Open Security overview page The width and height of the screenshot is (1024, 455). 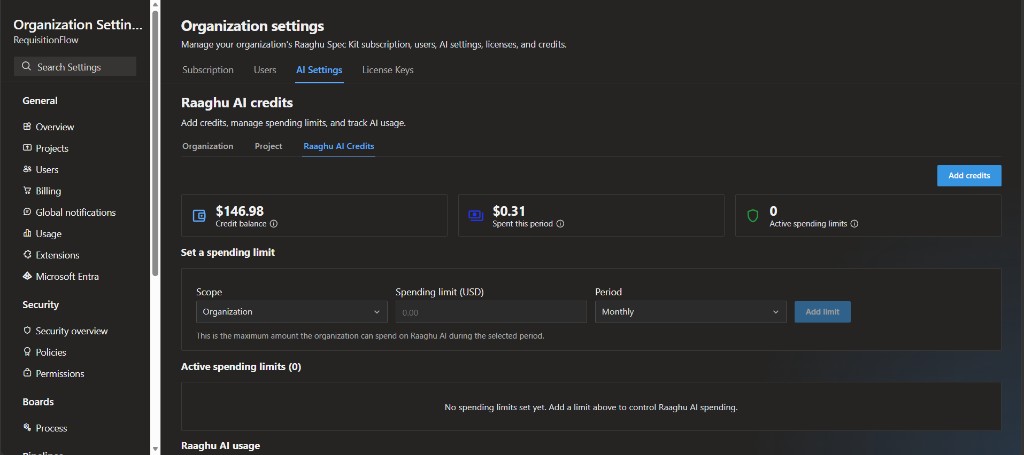click(x=72, y=330)
